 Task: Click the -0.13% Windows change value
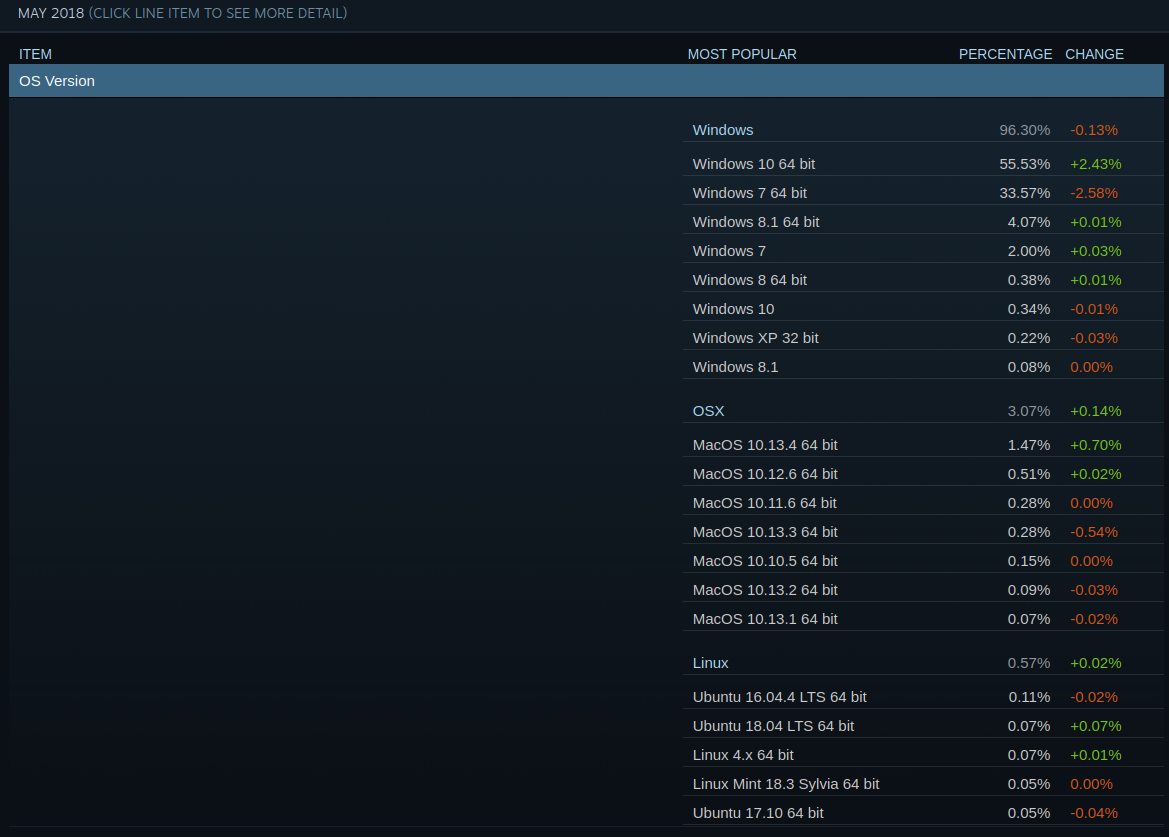pos(1094,130)
